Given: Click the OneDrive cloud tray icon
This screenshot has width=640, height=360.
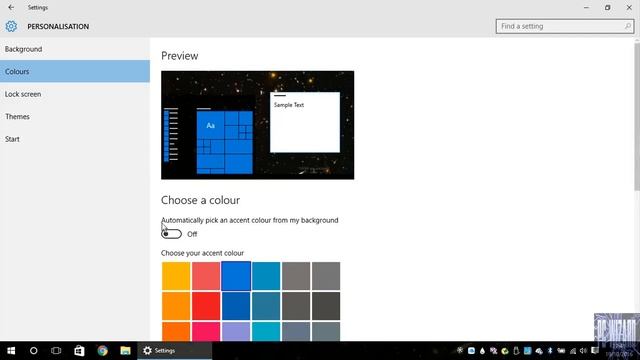Looking at the screenshot, I should point(539,351).
